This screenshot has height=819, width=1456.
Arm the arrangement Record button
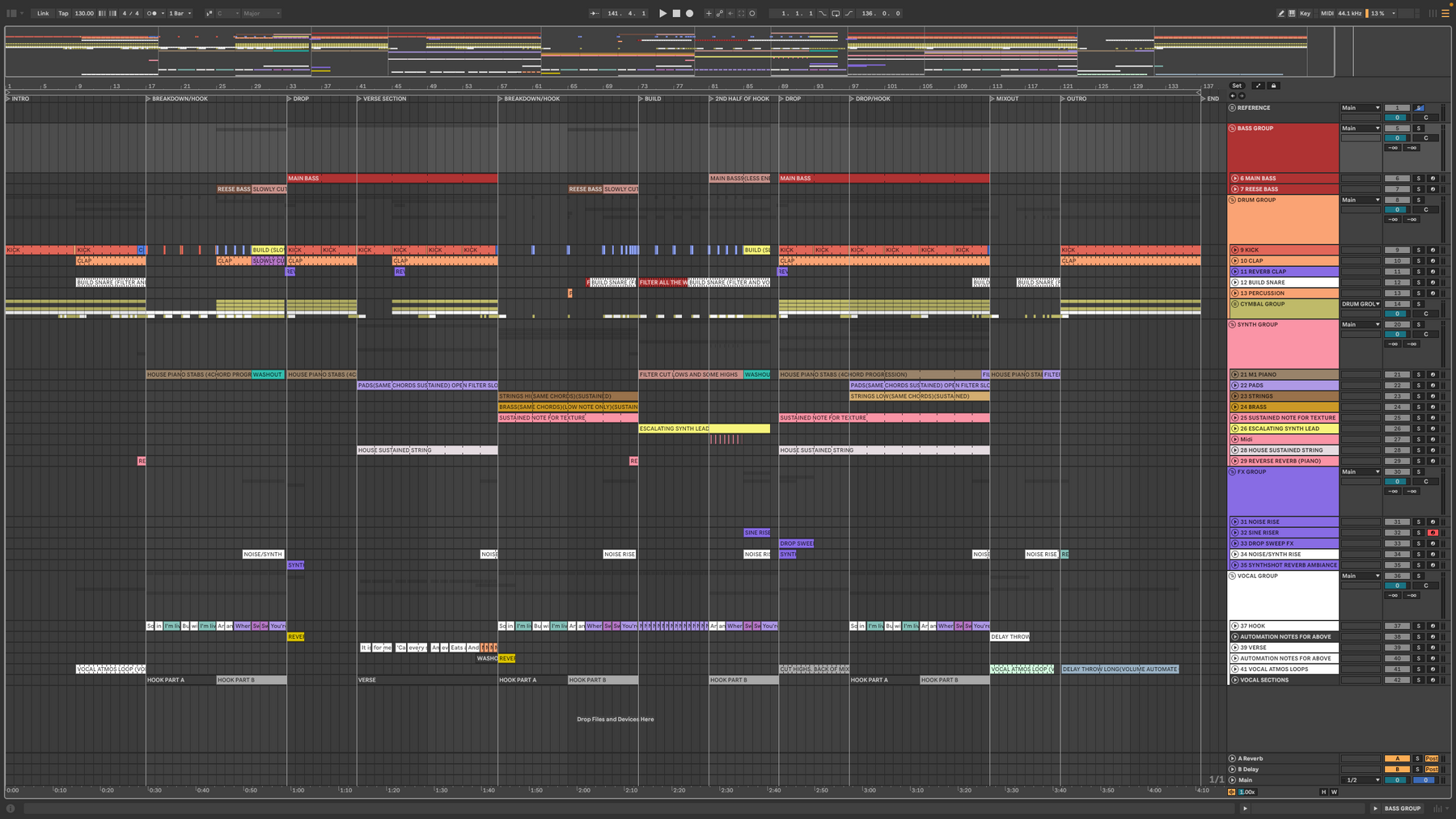click(689, 13)
